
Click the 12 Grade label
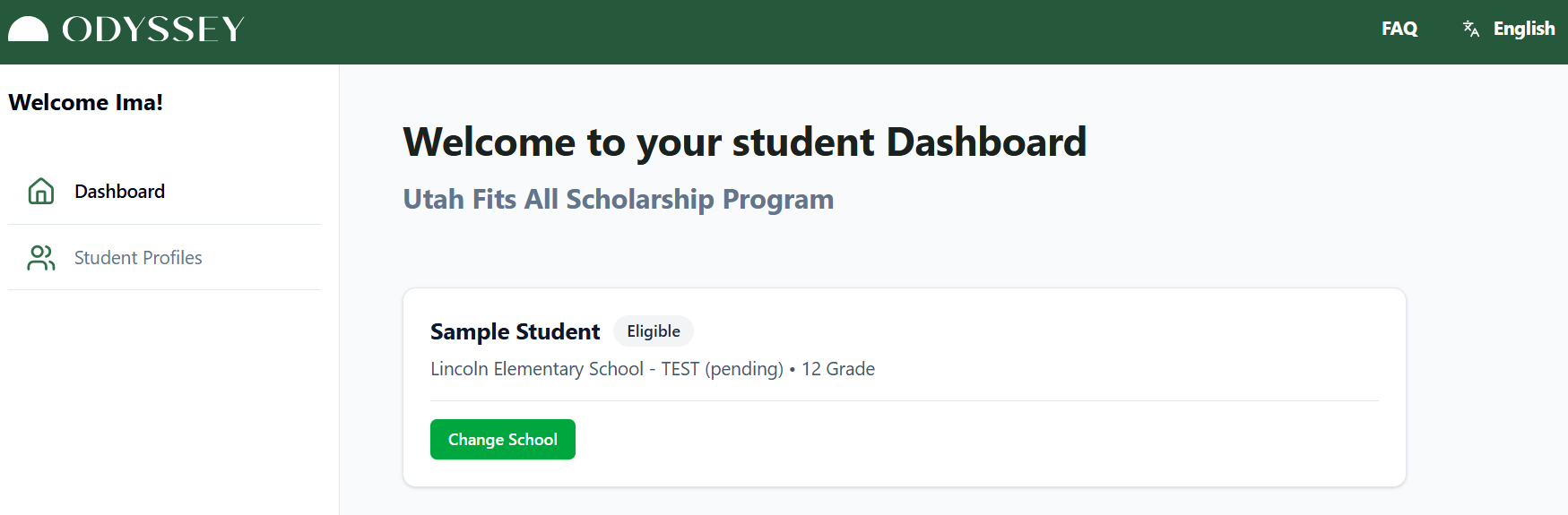point(837,369)
